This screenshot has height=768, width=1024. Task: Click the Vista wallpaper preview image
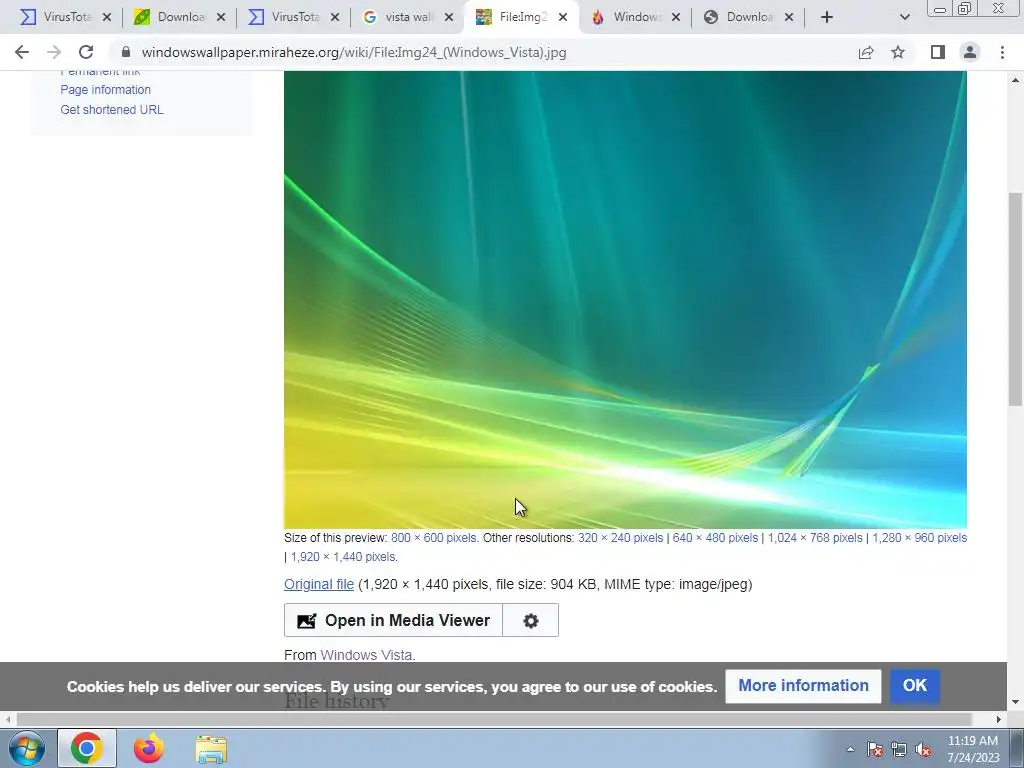[x=625, y=300]
